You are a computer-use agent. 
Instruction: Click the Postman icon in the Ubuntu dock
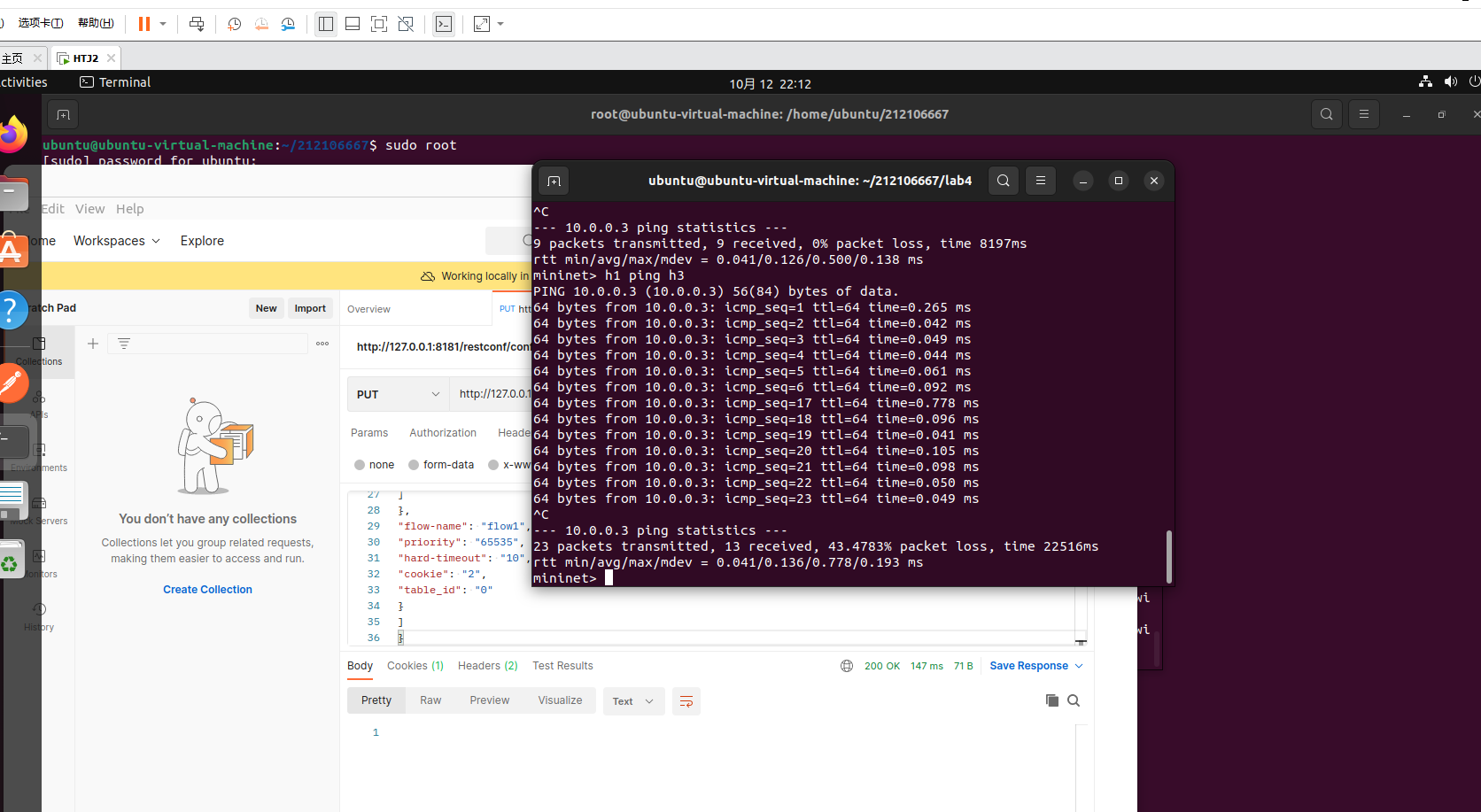click(x=11, y=385)
